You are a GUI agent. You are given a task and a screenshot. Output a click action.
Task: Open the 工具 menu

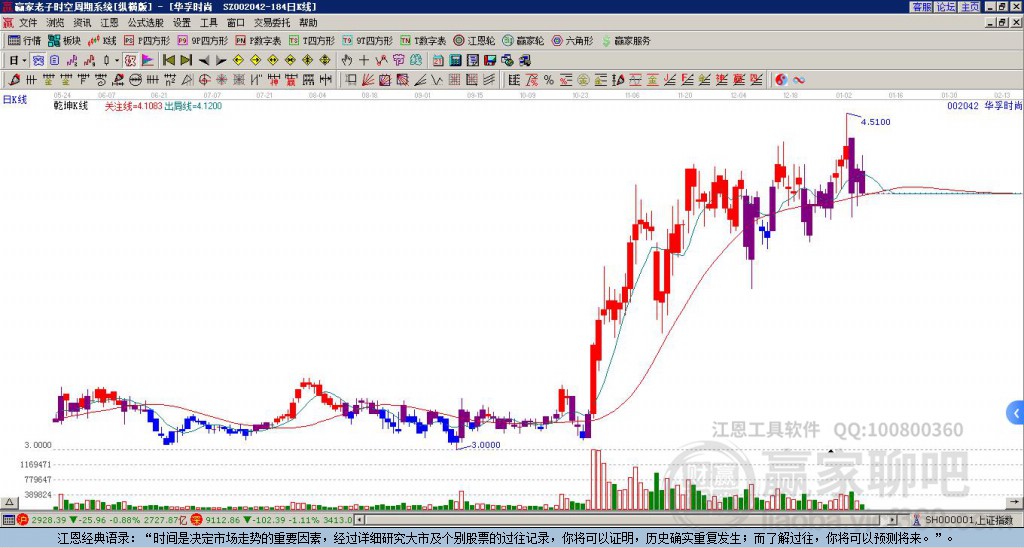[x=208, y=23]
